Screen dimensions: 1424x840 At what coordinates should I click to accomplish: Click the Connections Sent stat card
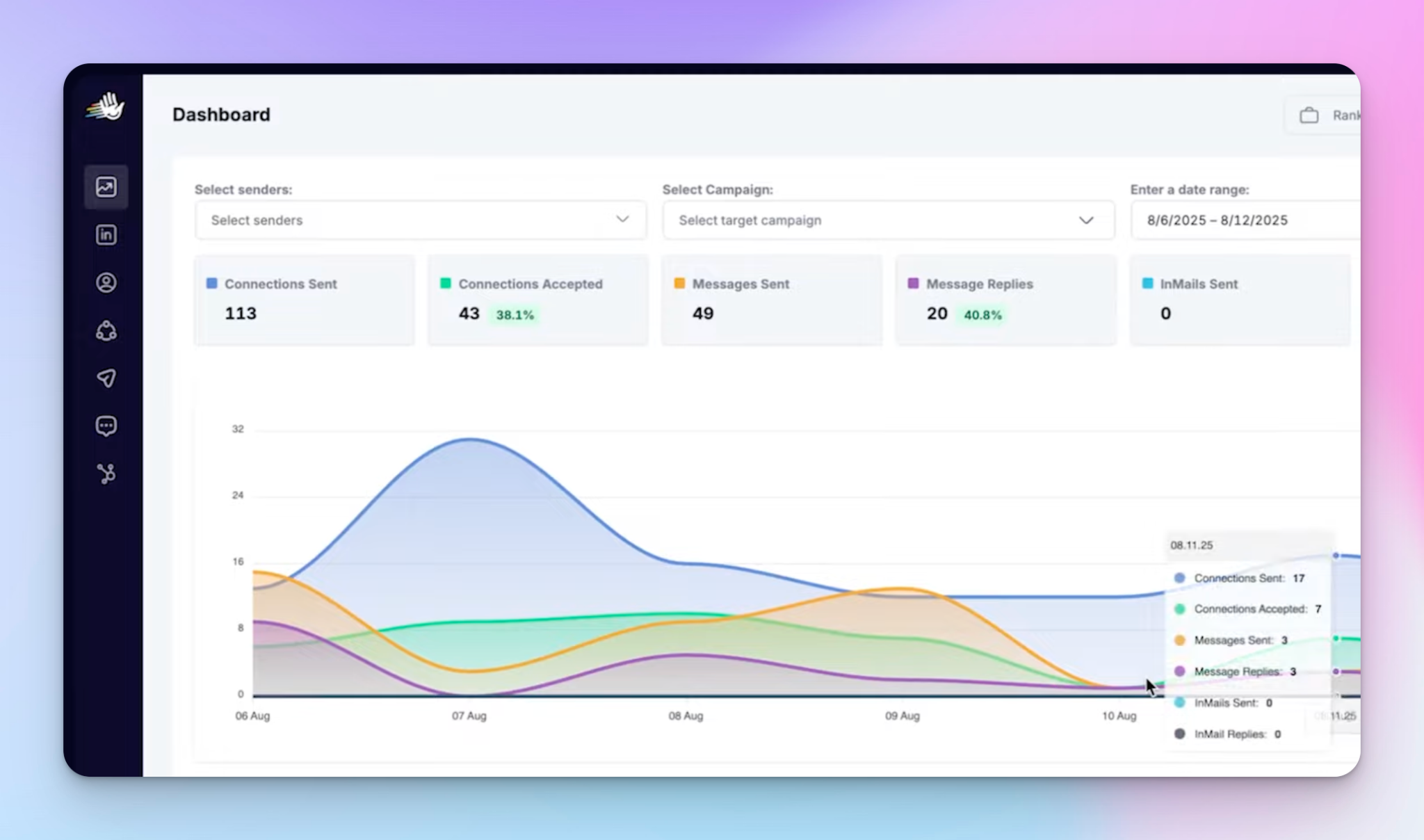coord(305,300)
